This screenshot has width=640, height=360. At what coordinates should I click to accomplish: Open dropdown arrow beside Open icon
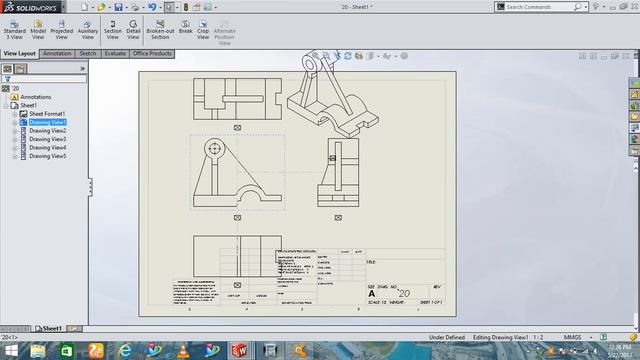click(109, 7)
